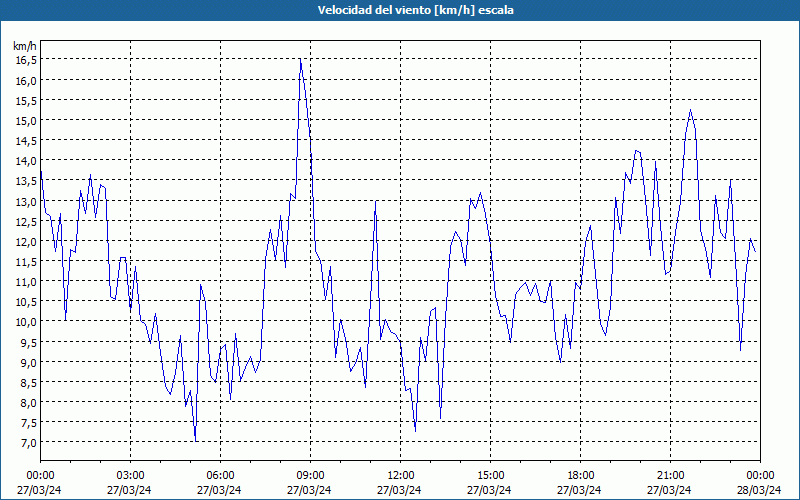
Task: Select the 11,5 tick label
Action: (x=26, y=262)
